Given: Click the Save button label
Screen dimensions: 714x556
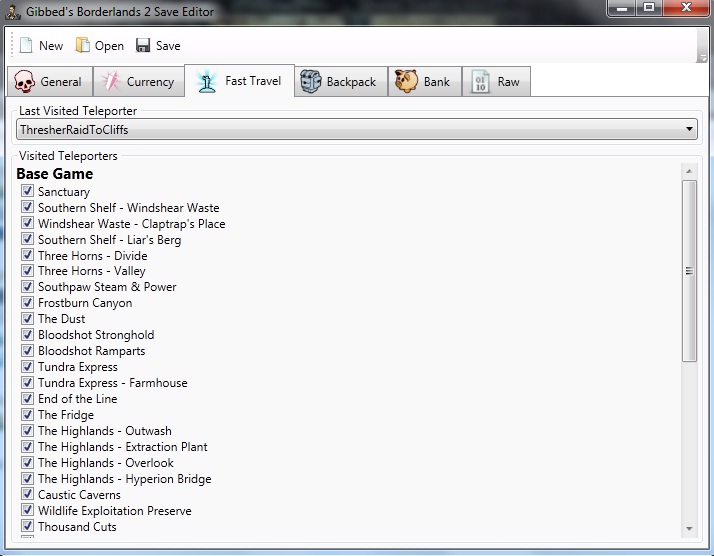Looking at the screenshot, I should 168,46.
